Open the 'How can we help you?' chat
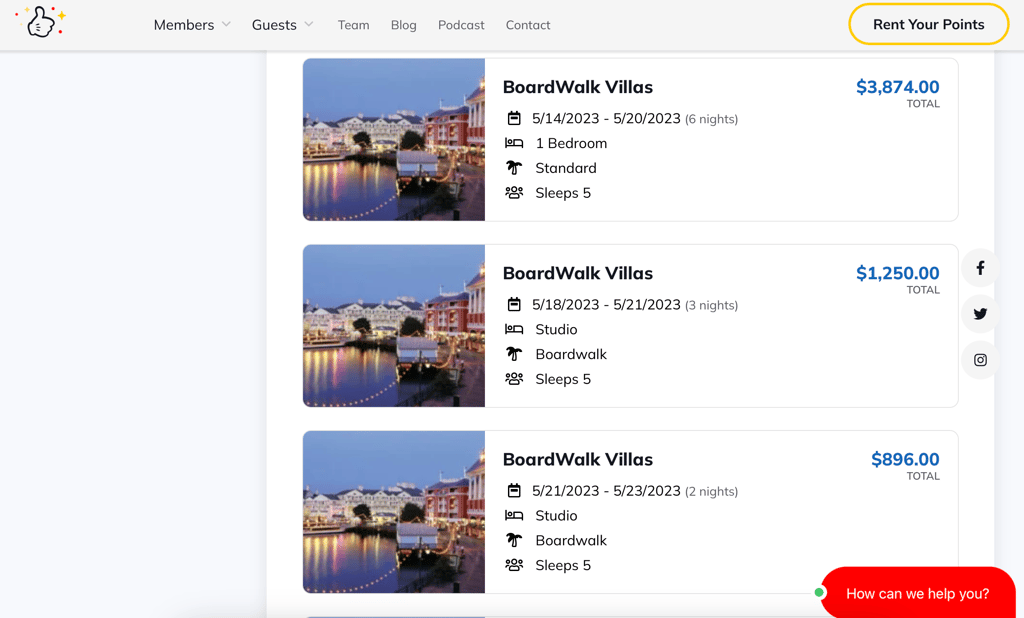 [x=917, y=593]
